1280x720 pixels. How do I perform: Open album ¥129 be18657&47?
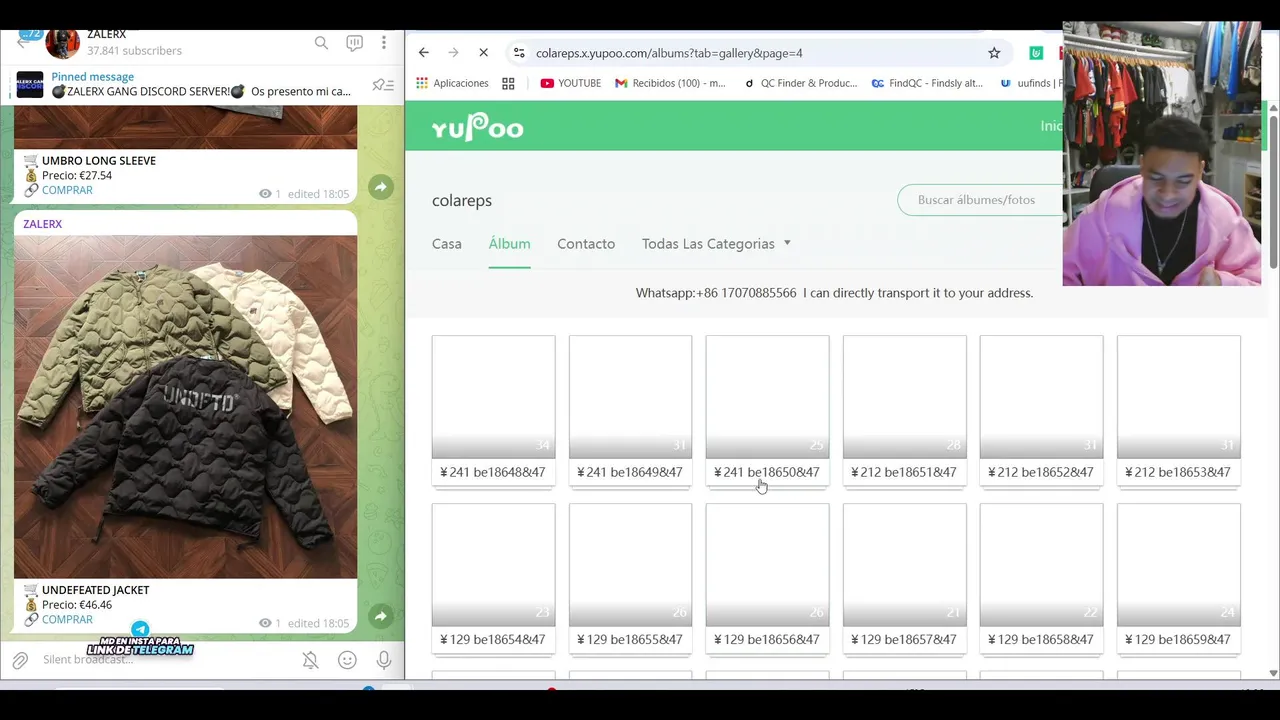click(x=904, y=578)
